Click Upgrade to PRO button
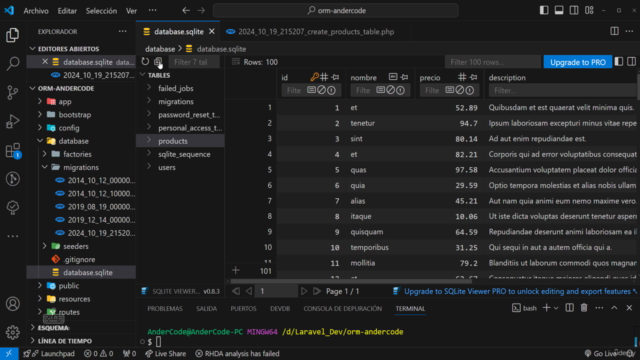Image resolution: width=640 pixels, height=360 pixels. (578, 62)
